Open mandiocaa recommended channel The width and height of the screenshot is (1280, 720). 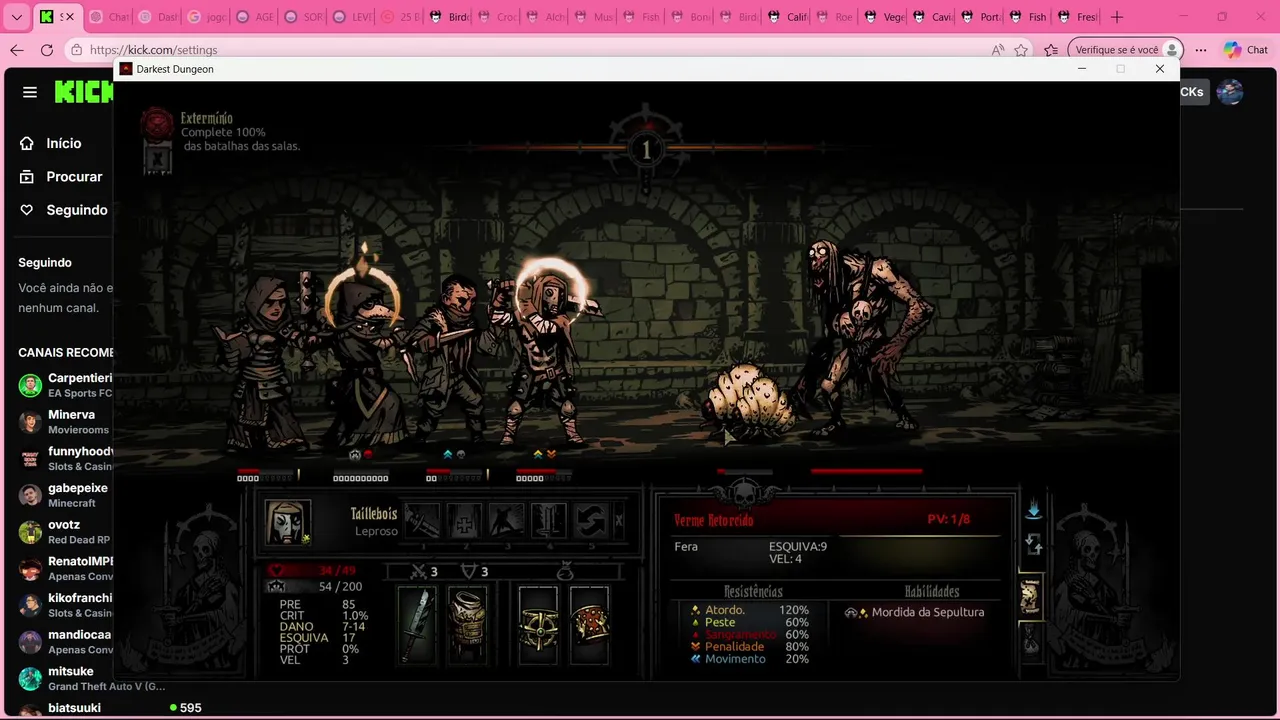(64, 641)
